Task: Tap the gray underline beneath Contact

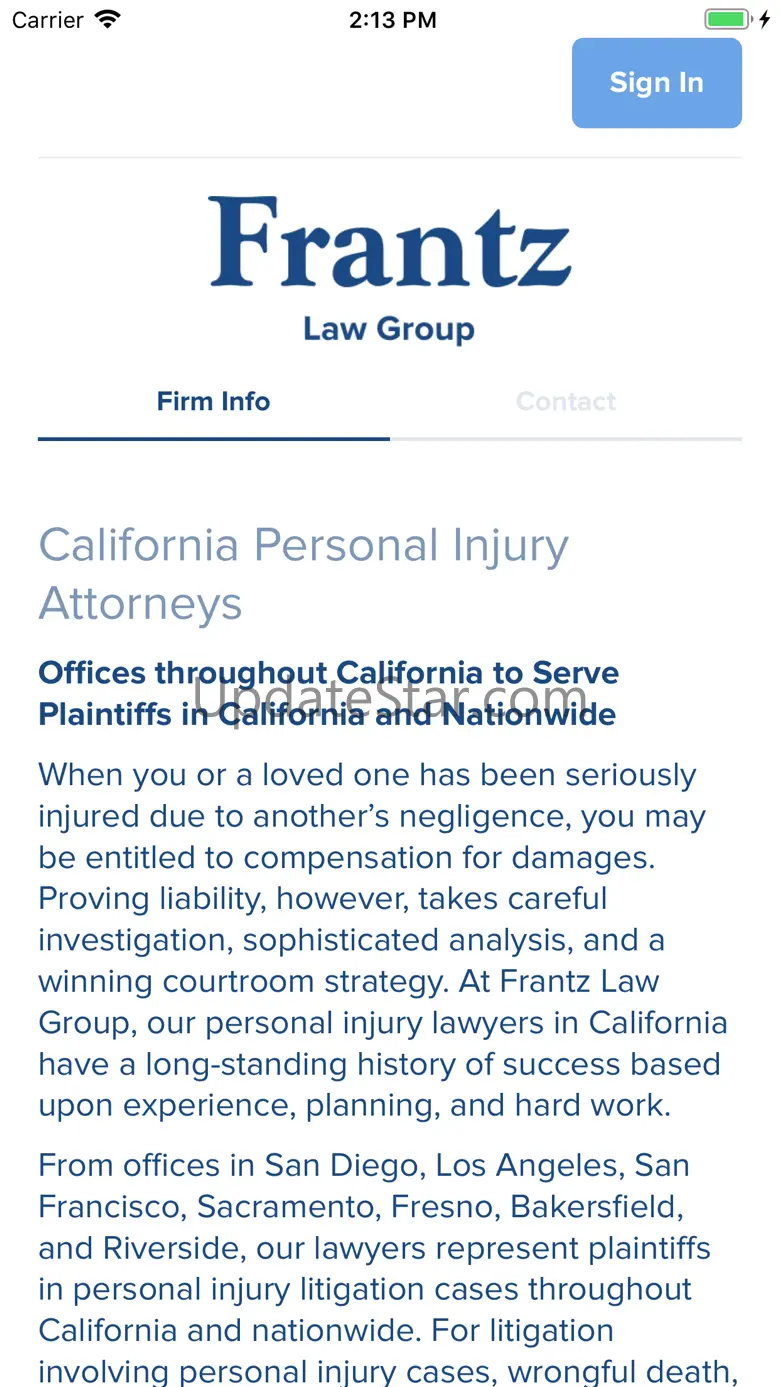Action: click(x=565, y=438)
